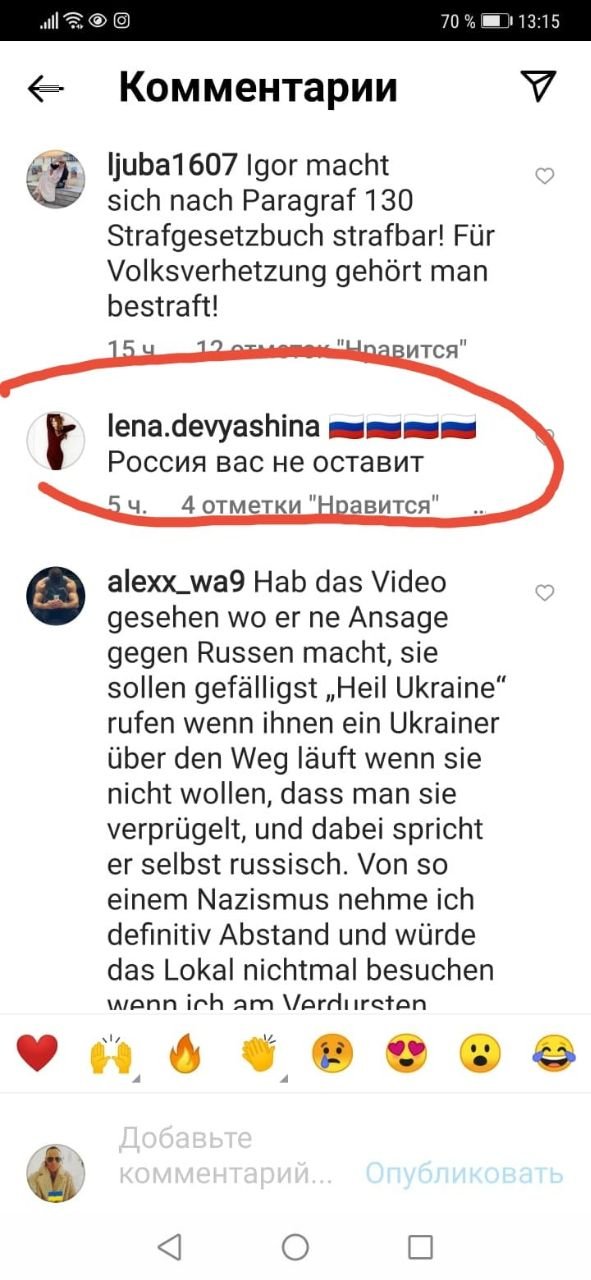Insert the crying face emoji
Image resolution: width=591 pixels, height=1280 pixels.
click(x=332, y=1055)
